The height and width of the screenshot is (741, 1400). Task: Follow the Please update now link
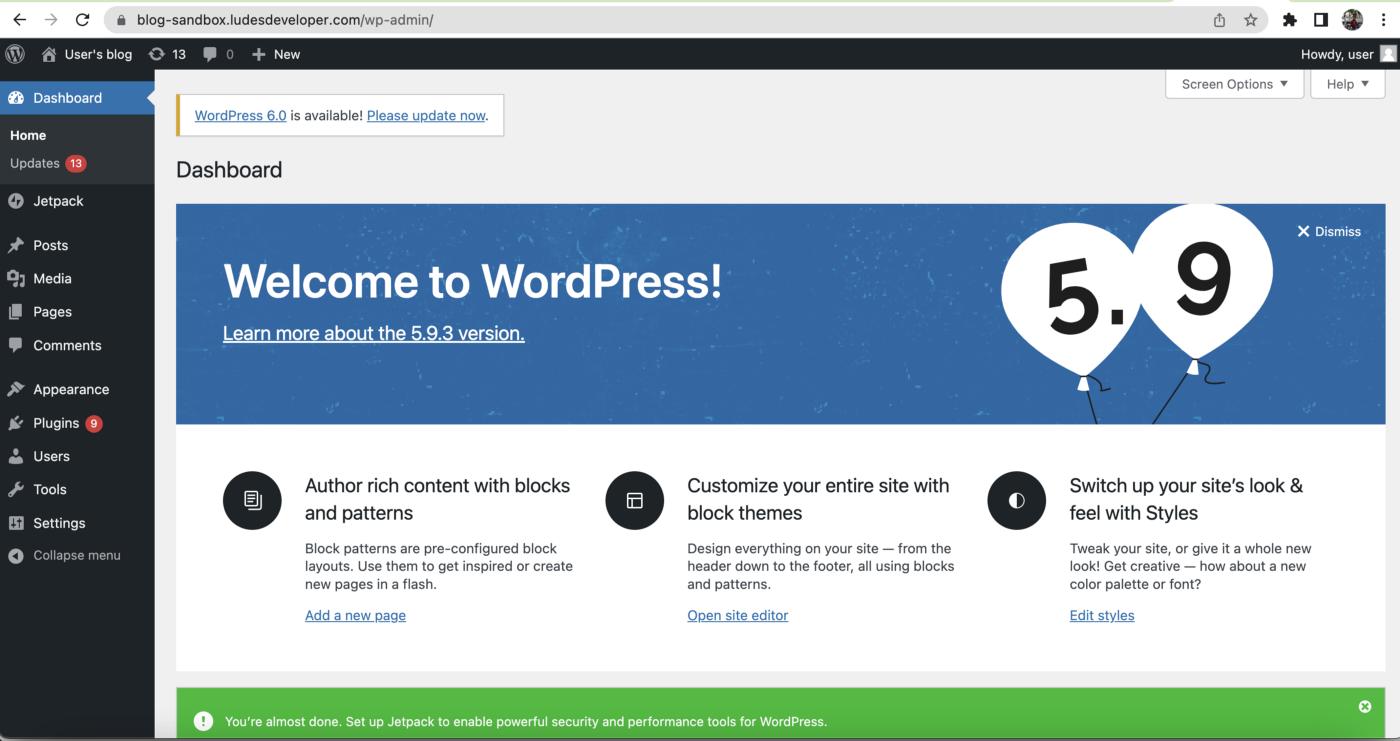click(425, 115)
